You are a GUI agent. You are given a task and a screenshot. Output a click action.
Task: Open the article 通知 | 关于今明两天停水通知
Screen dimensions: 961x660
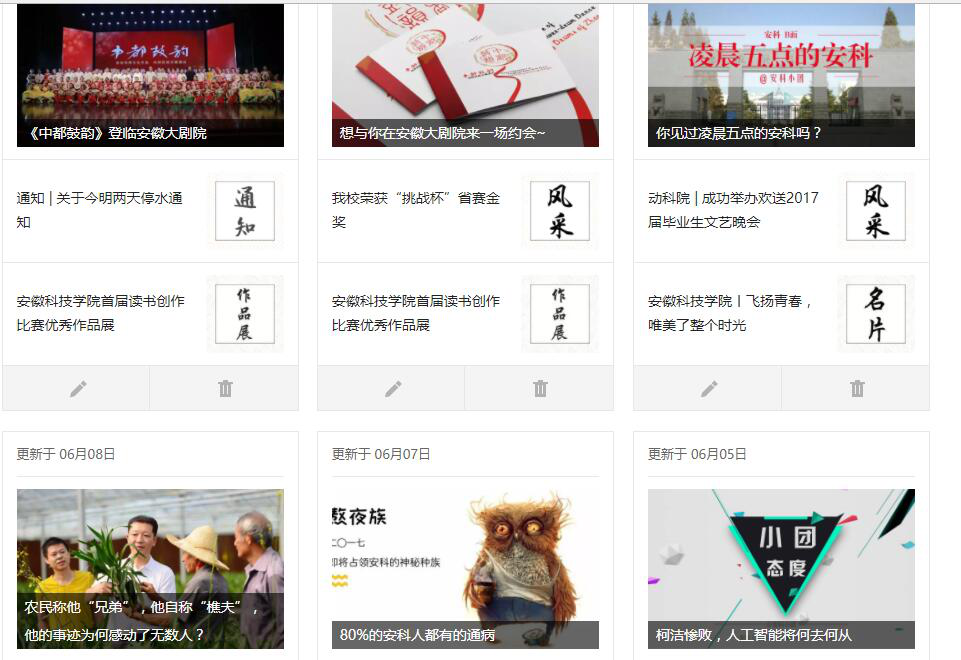100,210
